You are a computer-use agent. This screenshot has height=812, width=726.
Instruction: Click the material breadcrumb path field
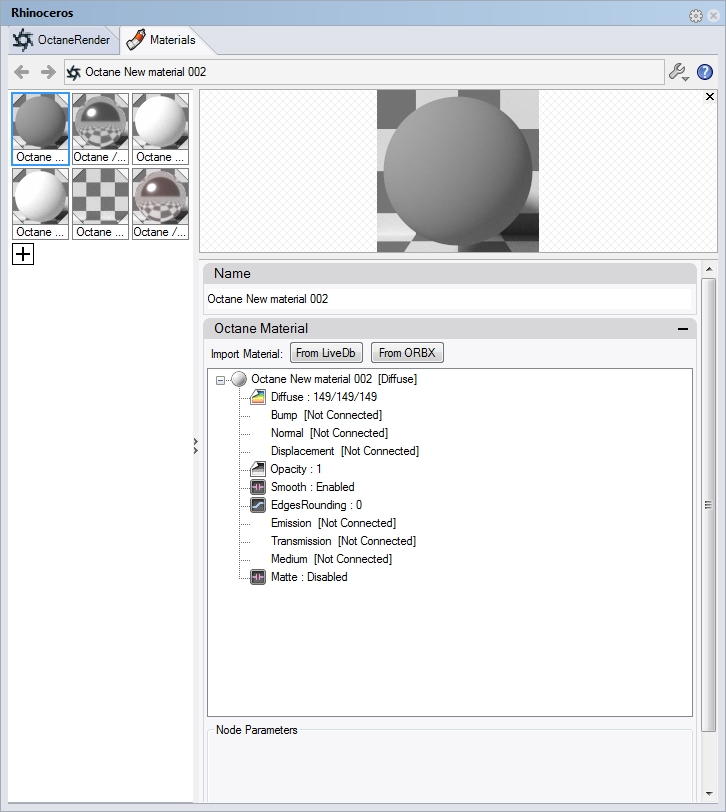(364, 72)
